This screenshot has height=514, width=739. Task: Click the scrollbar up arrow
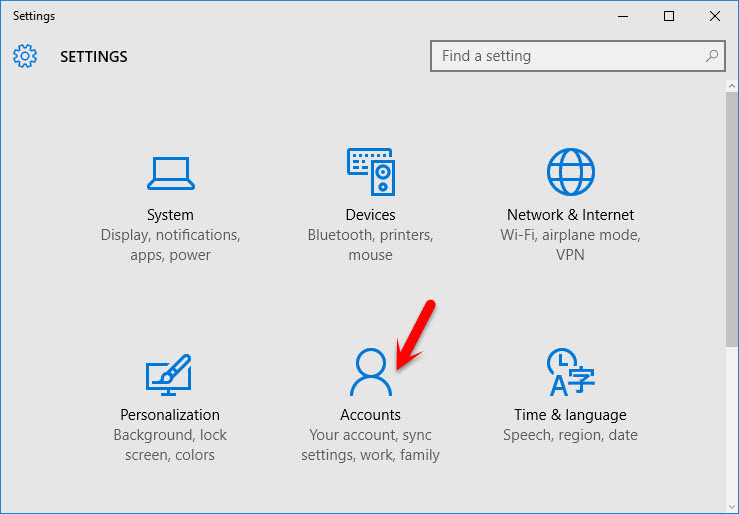pyautogui.click(x=731, y=86)
